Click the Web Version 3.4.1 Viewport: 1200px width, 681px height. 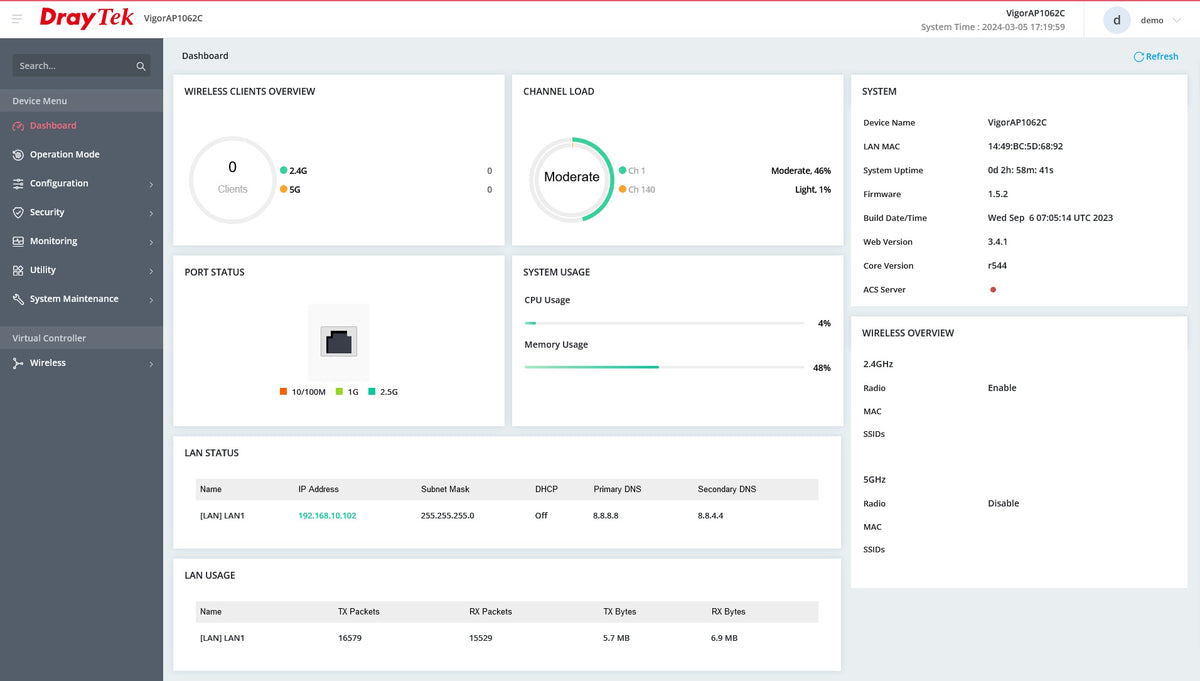[x=998, y=242]
